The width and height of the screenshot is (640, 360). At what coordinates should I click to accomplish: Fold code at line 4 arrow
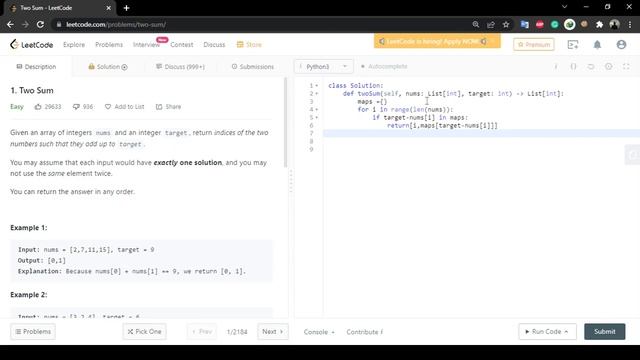(317, 109)
